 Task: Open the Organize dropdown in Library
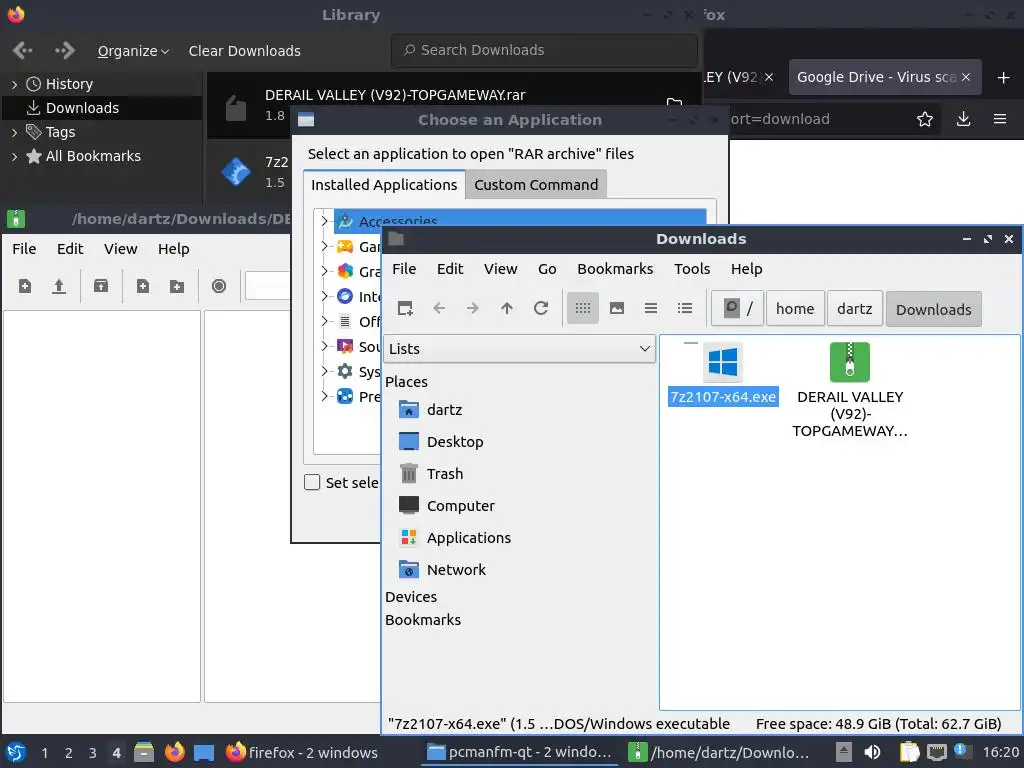coord(133,51)
